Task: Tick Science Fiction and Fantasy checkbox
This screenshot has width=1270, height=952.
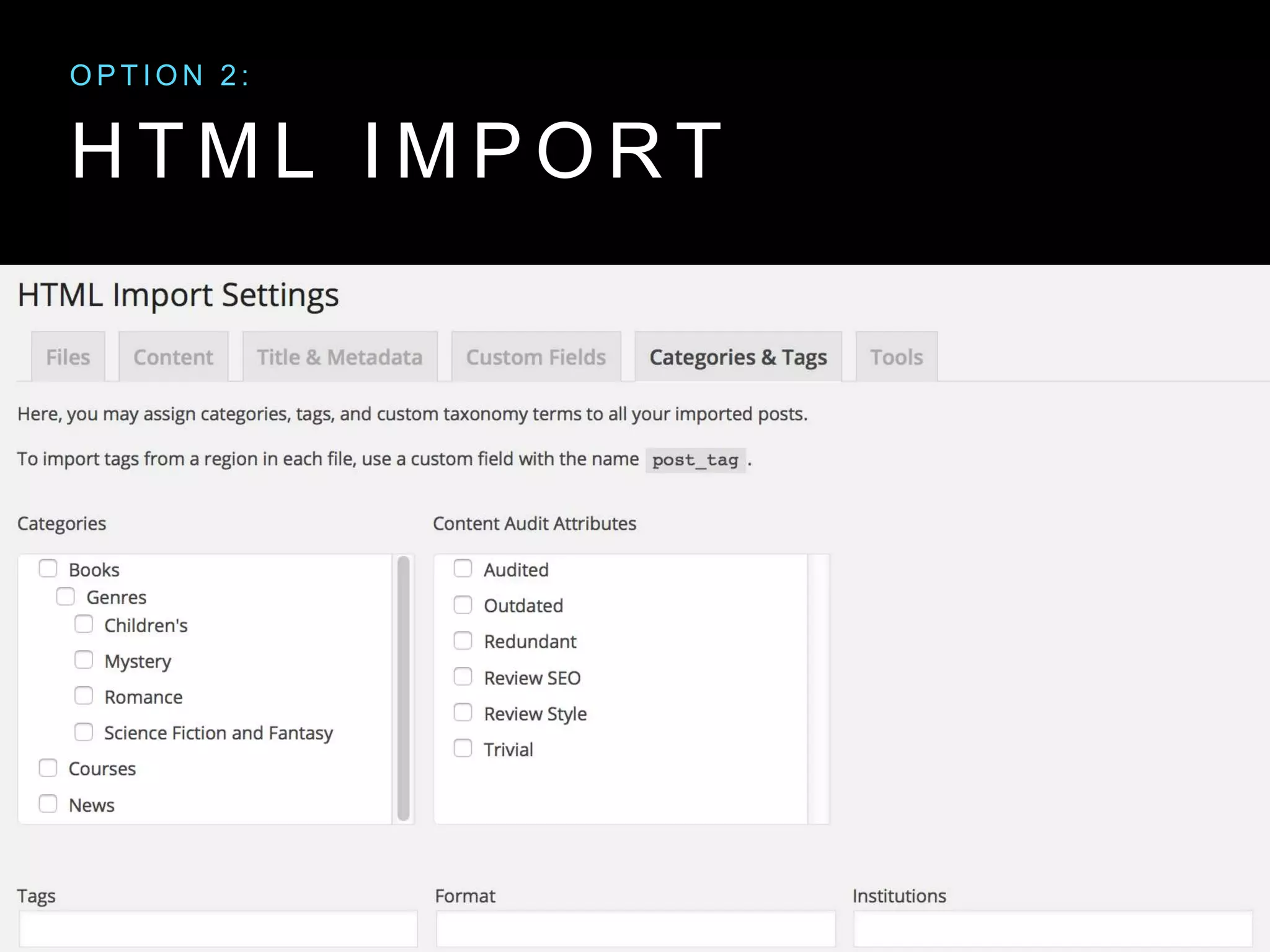Action: click(84, 732)
